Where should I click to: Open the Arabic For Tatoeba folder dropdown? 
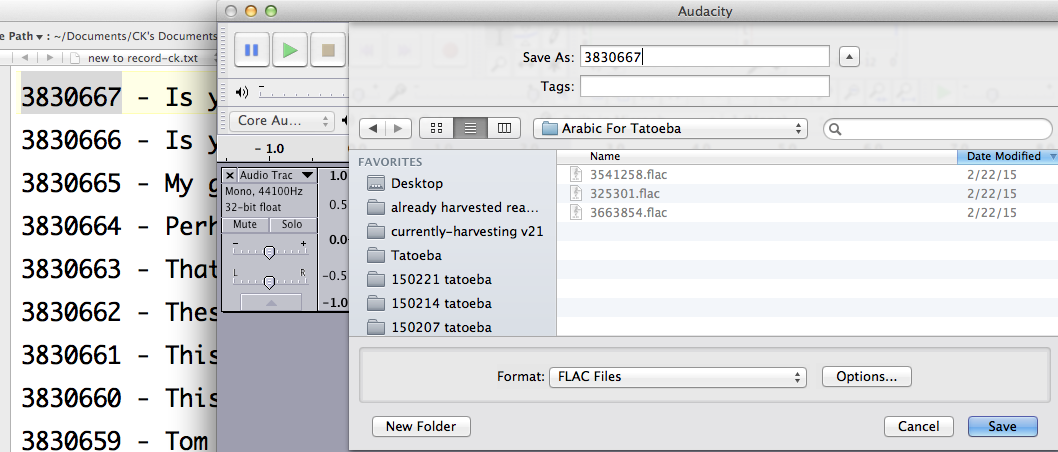point(670,128)
